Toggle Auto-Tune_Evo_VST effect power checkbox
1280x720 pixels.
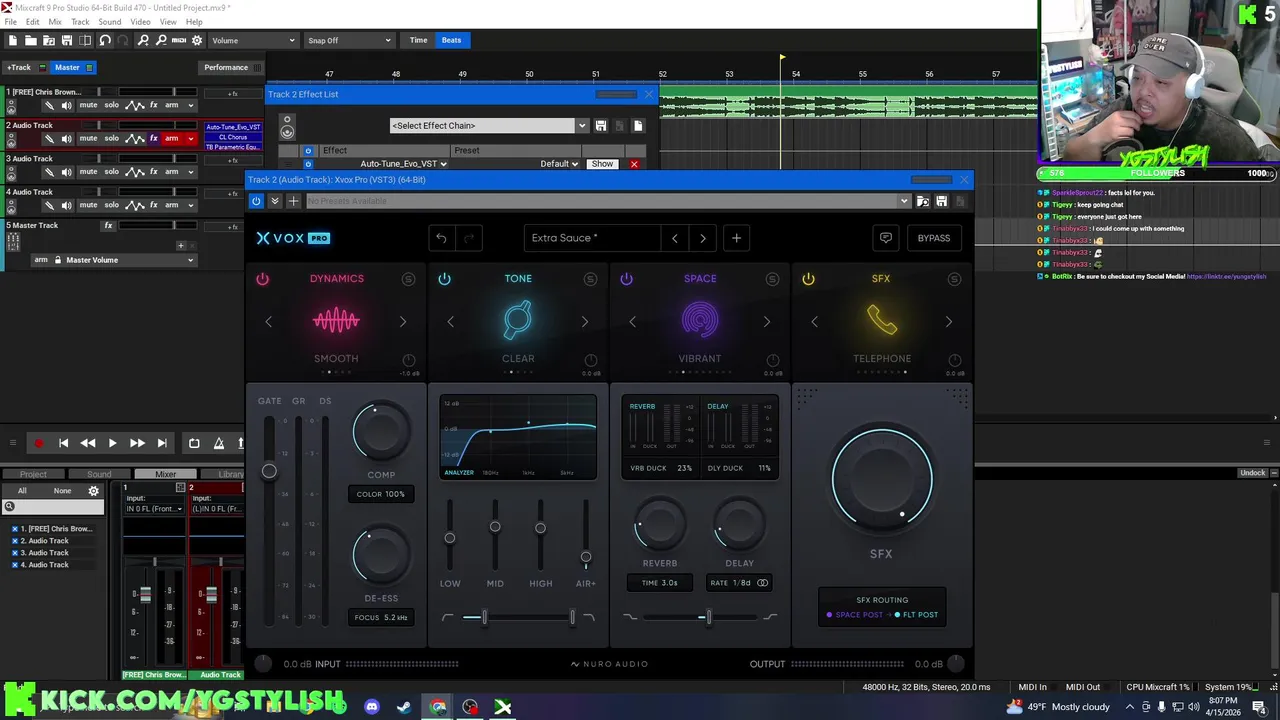coord(308,164)
